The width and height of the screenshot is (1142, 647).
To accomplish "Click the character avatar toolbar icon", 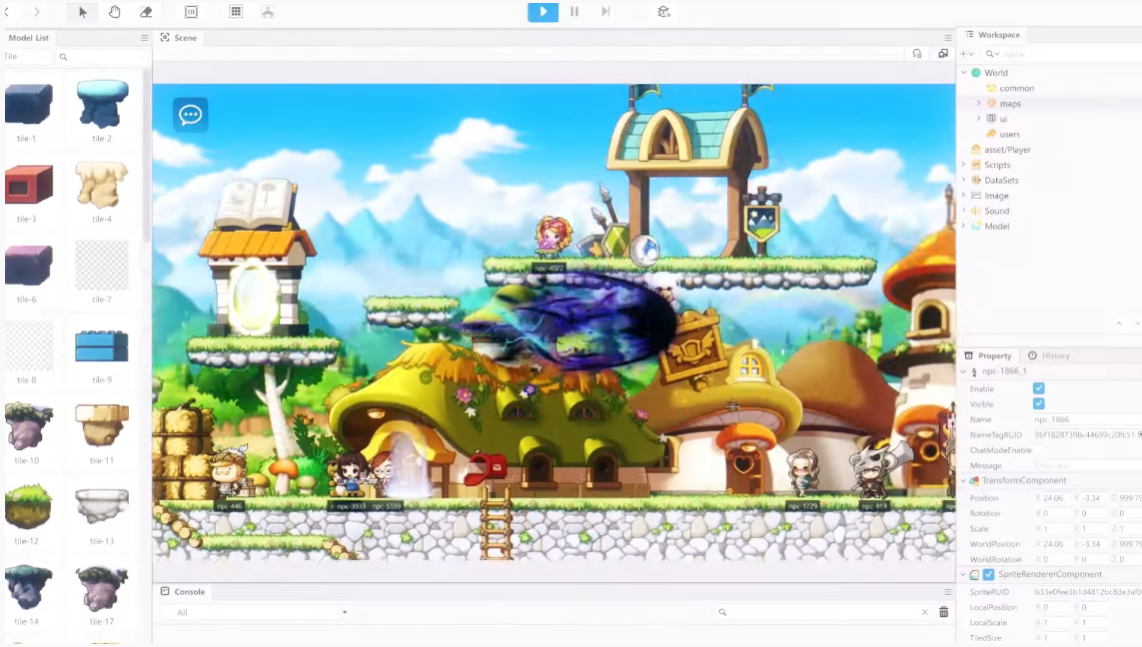I will tap(267, 12).
